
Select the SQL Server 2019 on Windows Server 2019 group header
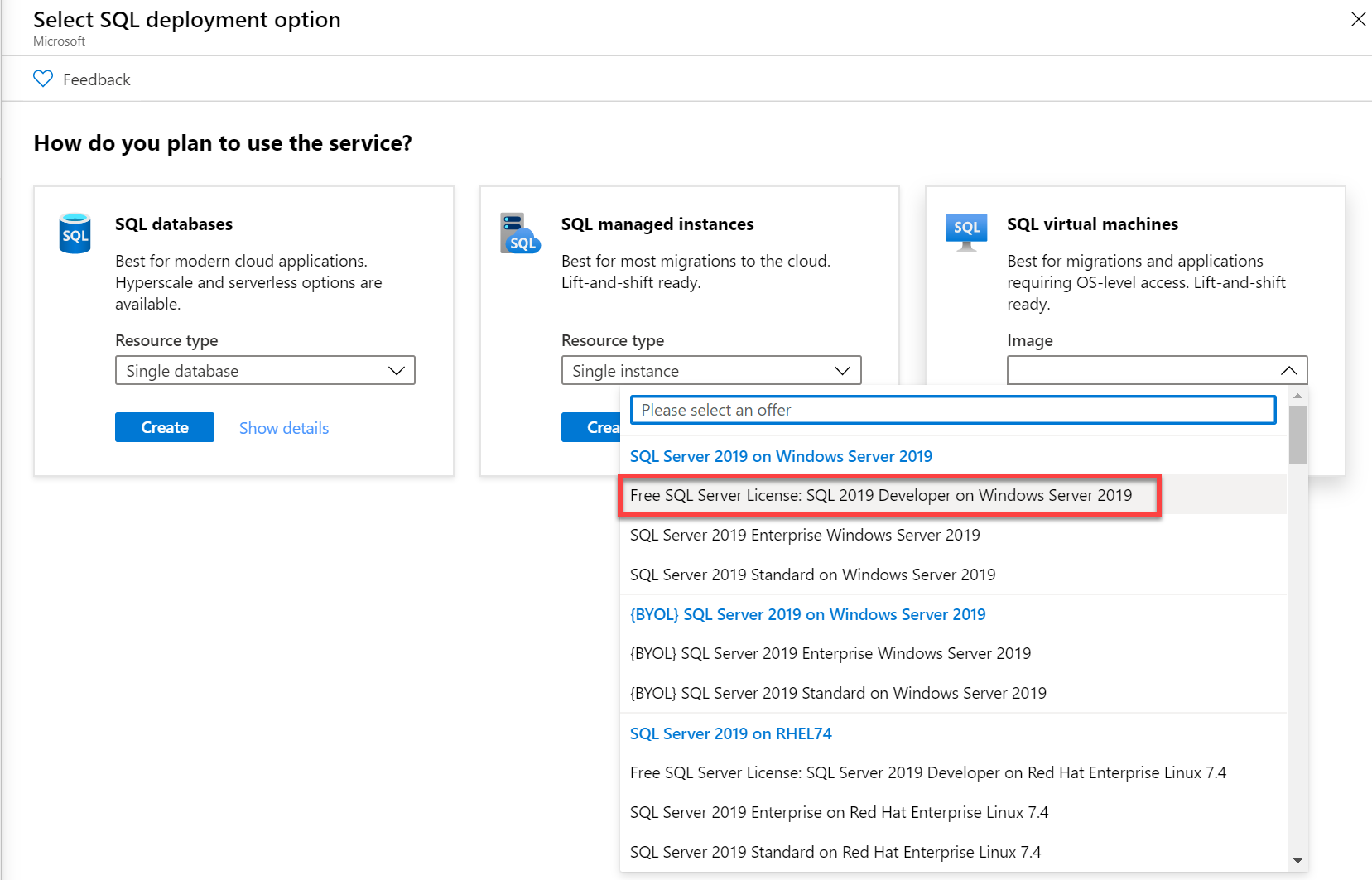[x=781, y=456]
